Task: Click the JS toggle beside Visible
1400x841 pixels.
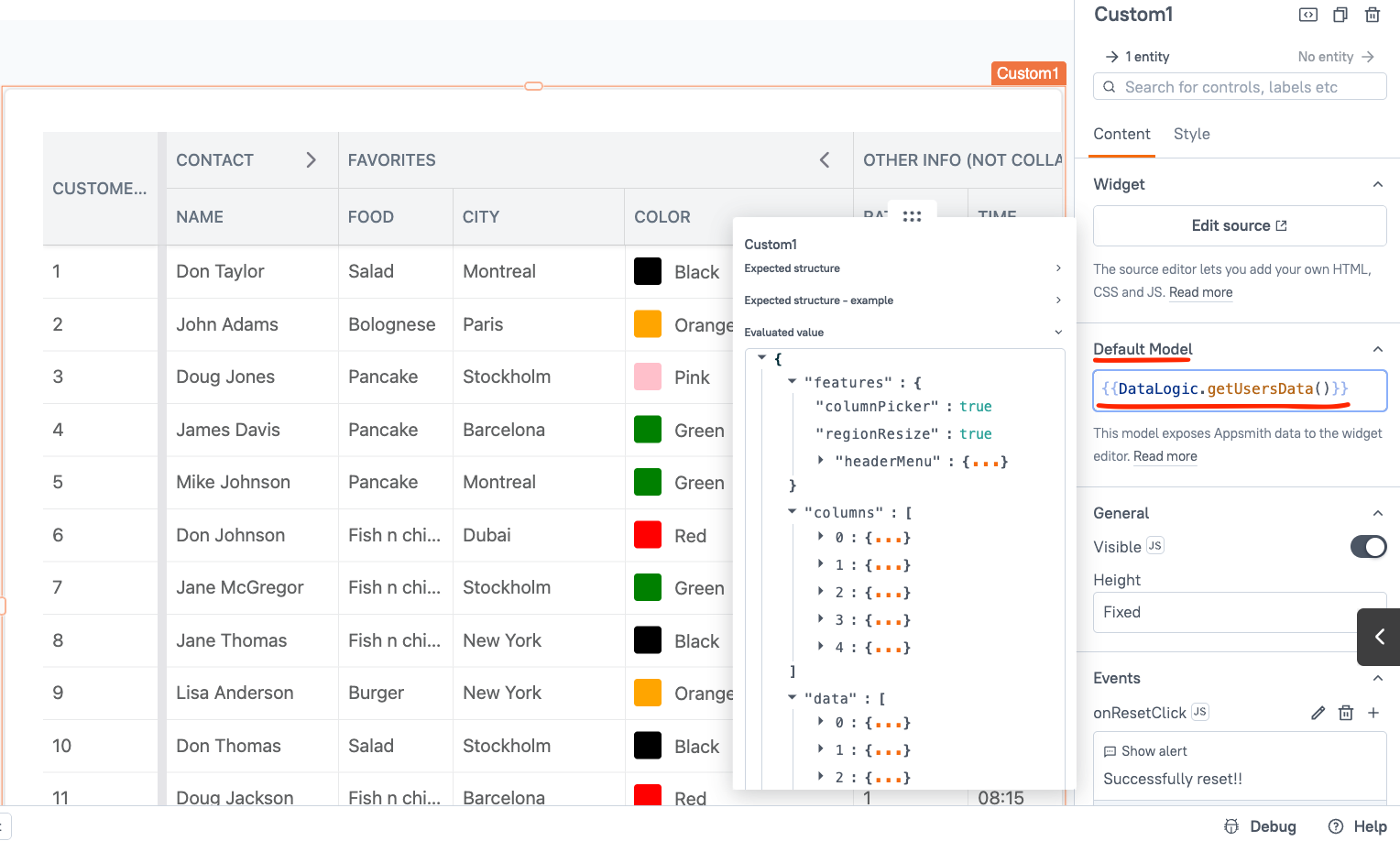Action: click(x=1154, y=545)
